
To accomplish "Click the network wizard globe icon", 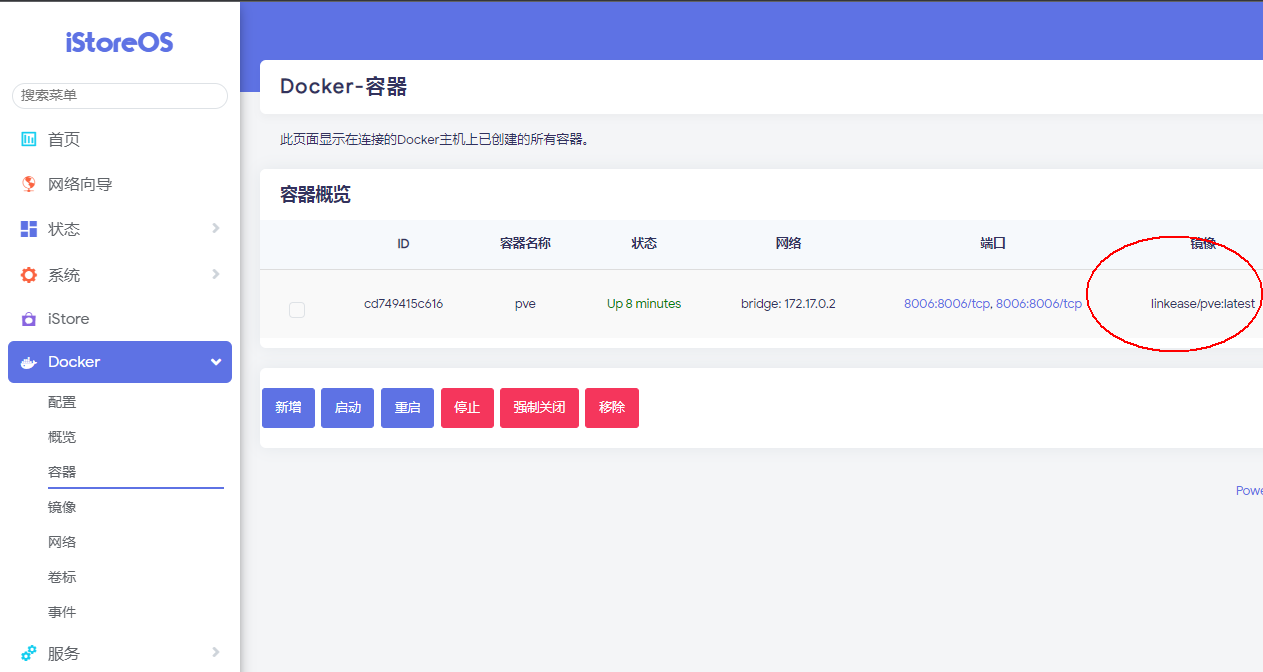I will 29,184.
